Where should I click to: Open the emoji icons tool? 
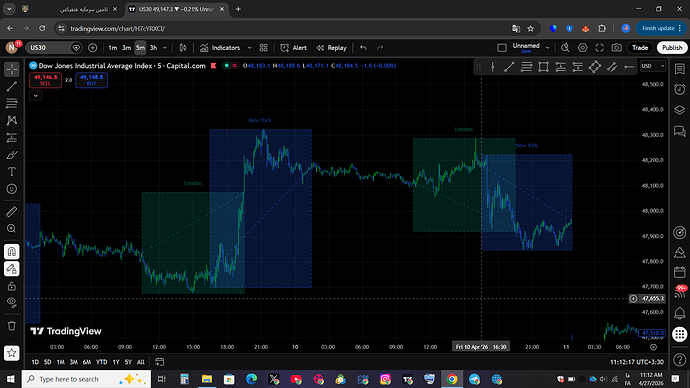[x=11, y=189]
